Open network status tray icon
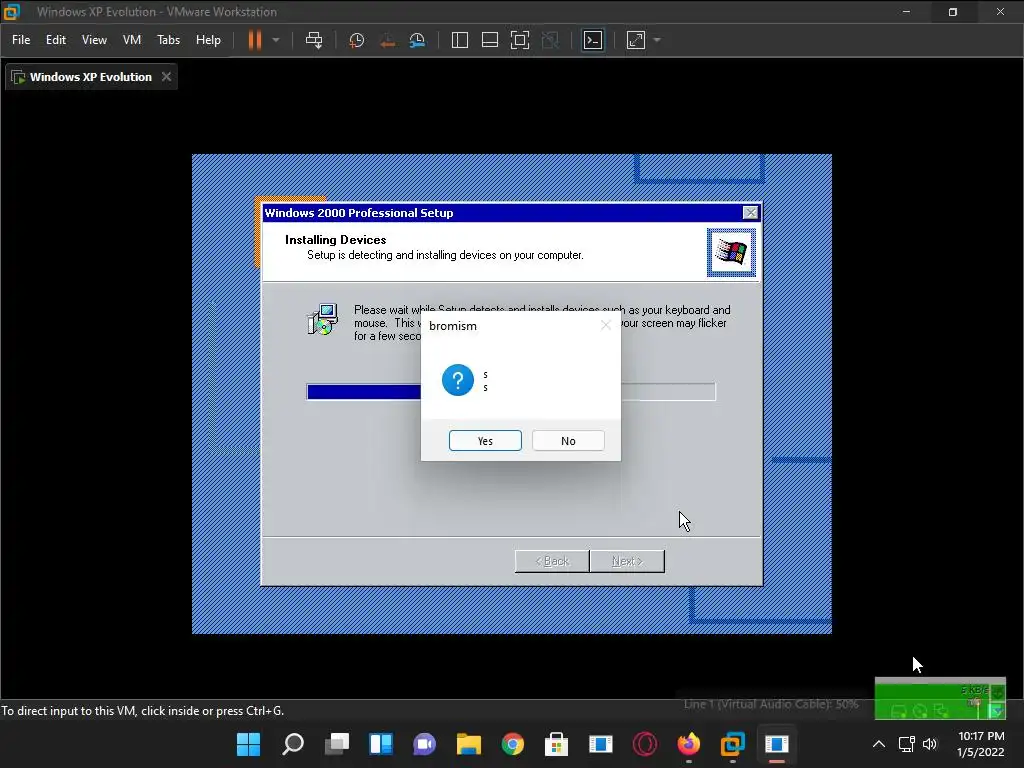 click(906, 744)
